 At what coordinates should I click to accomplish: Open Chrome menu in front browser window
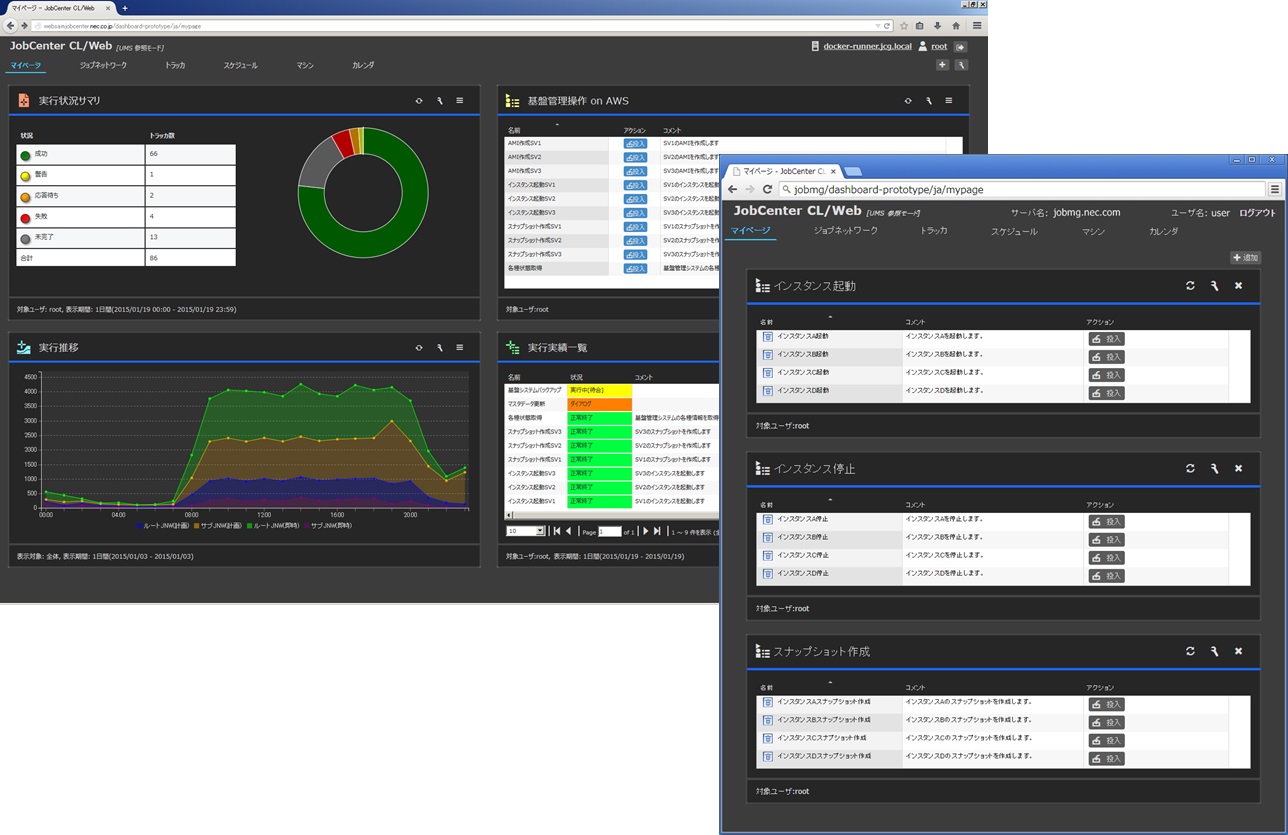click(1275, 189)
